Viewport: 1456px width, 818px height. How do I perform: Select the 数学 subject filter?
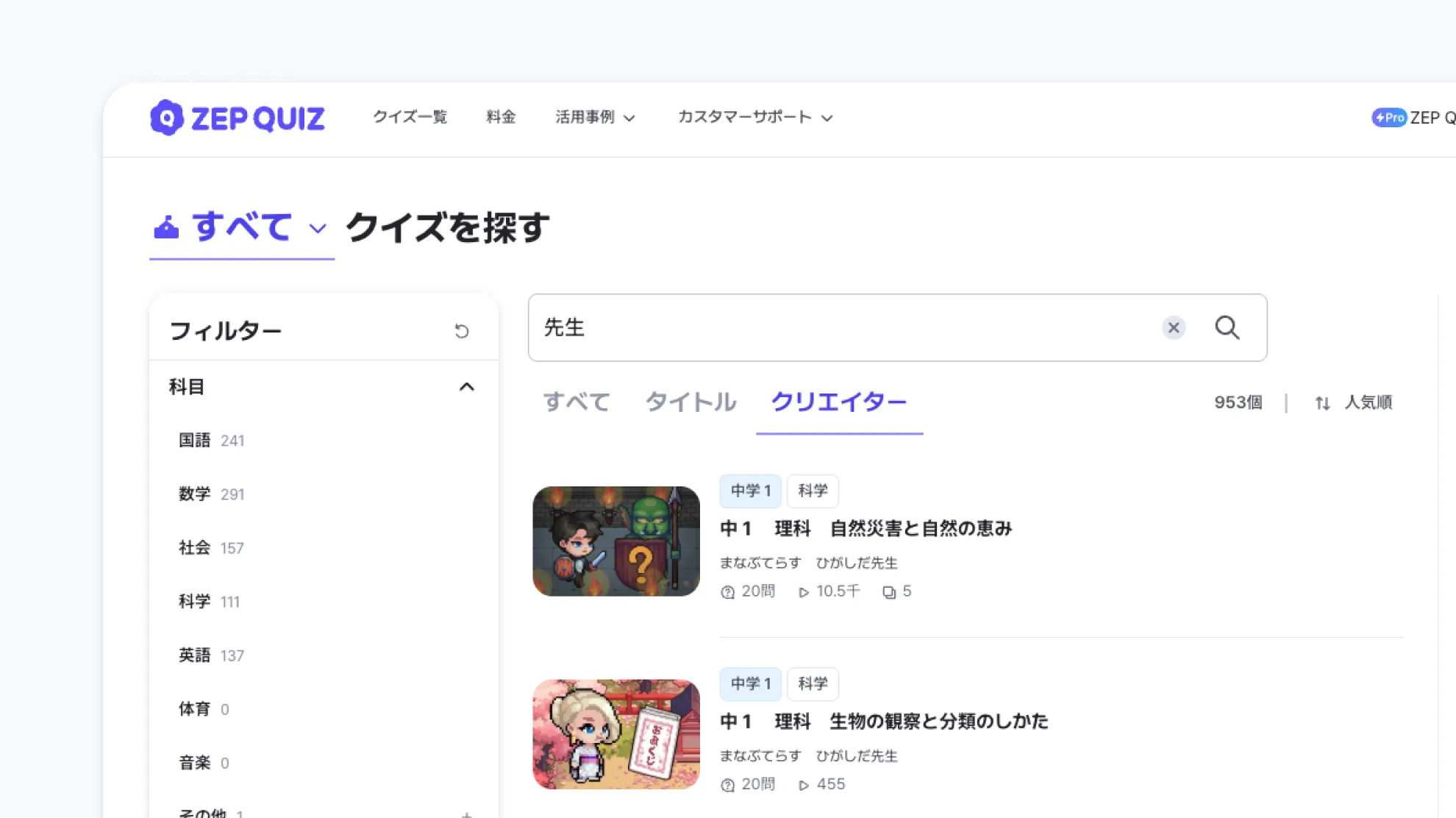(195, 494)
